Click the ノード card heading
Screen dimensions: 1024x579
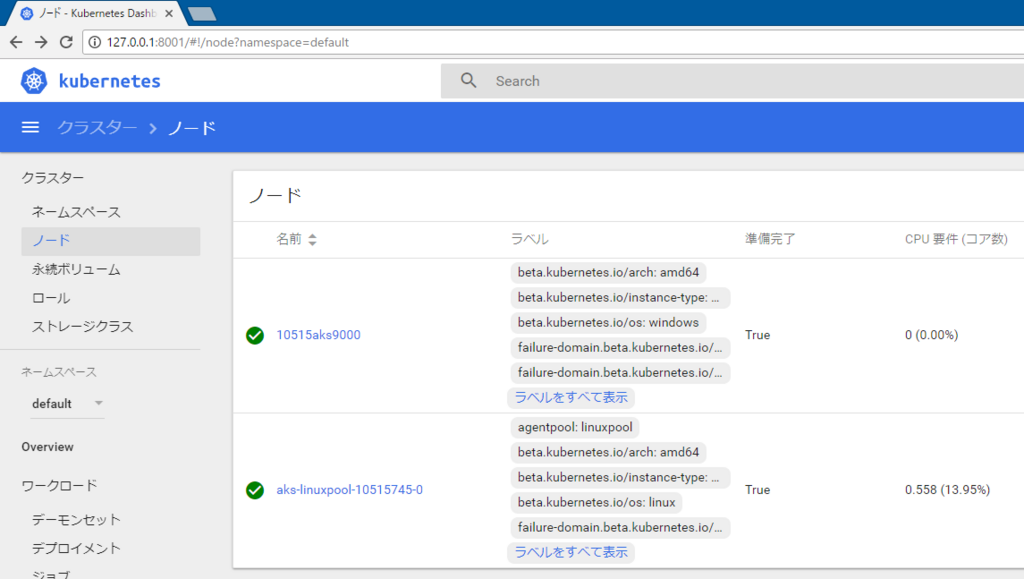click(275, 196)
